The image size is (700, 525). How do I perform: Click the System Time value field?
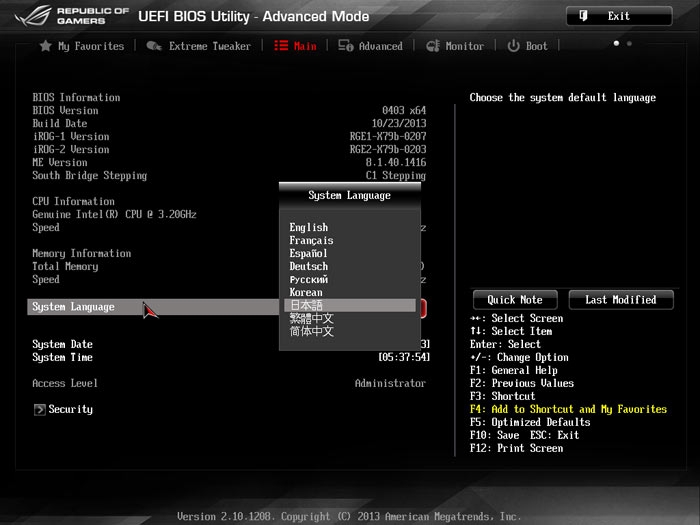point(404,357)
